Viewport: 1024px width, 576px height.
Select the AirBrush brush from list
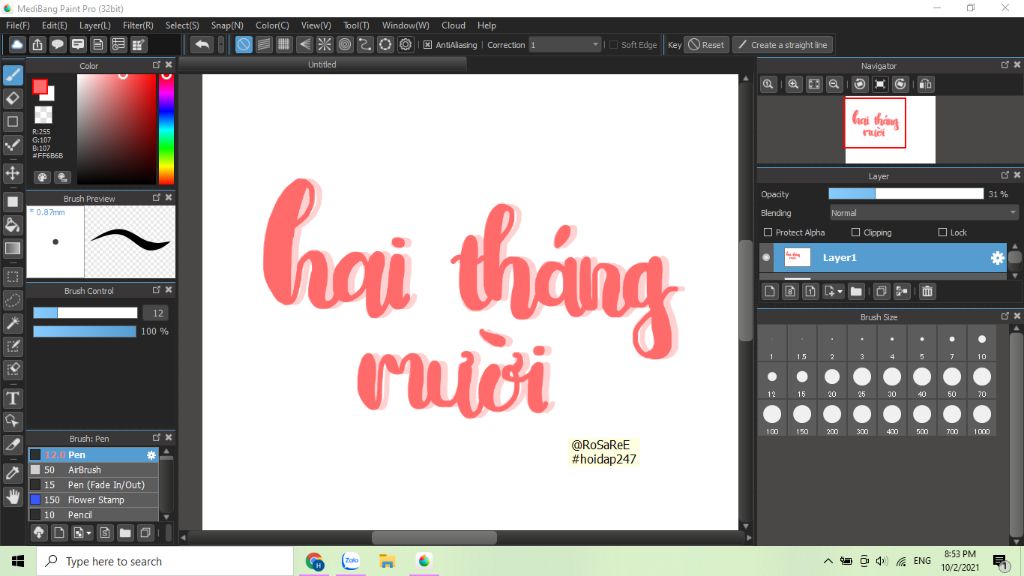(x=85, y=470)
